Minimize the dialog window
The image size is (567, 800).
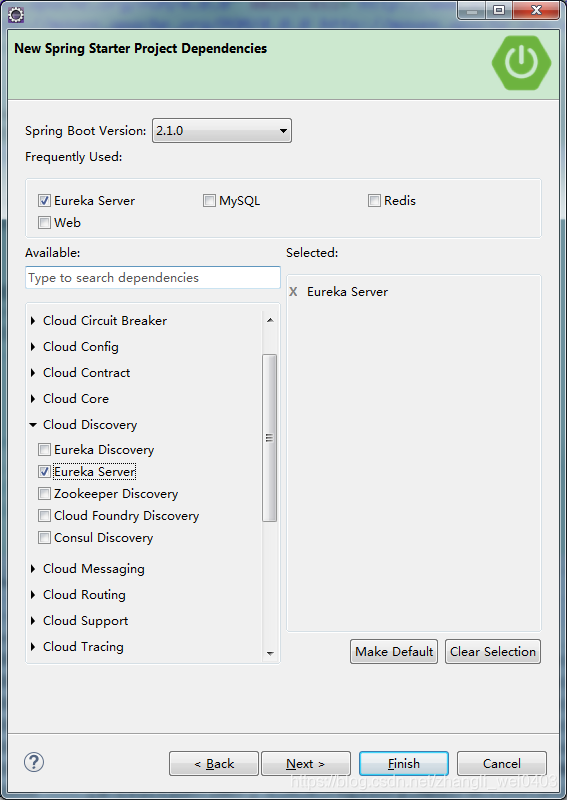pyautogui.click(x=472, y=11)
